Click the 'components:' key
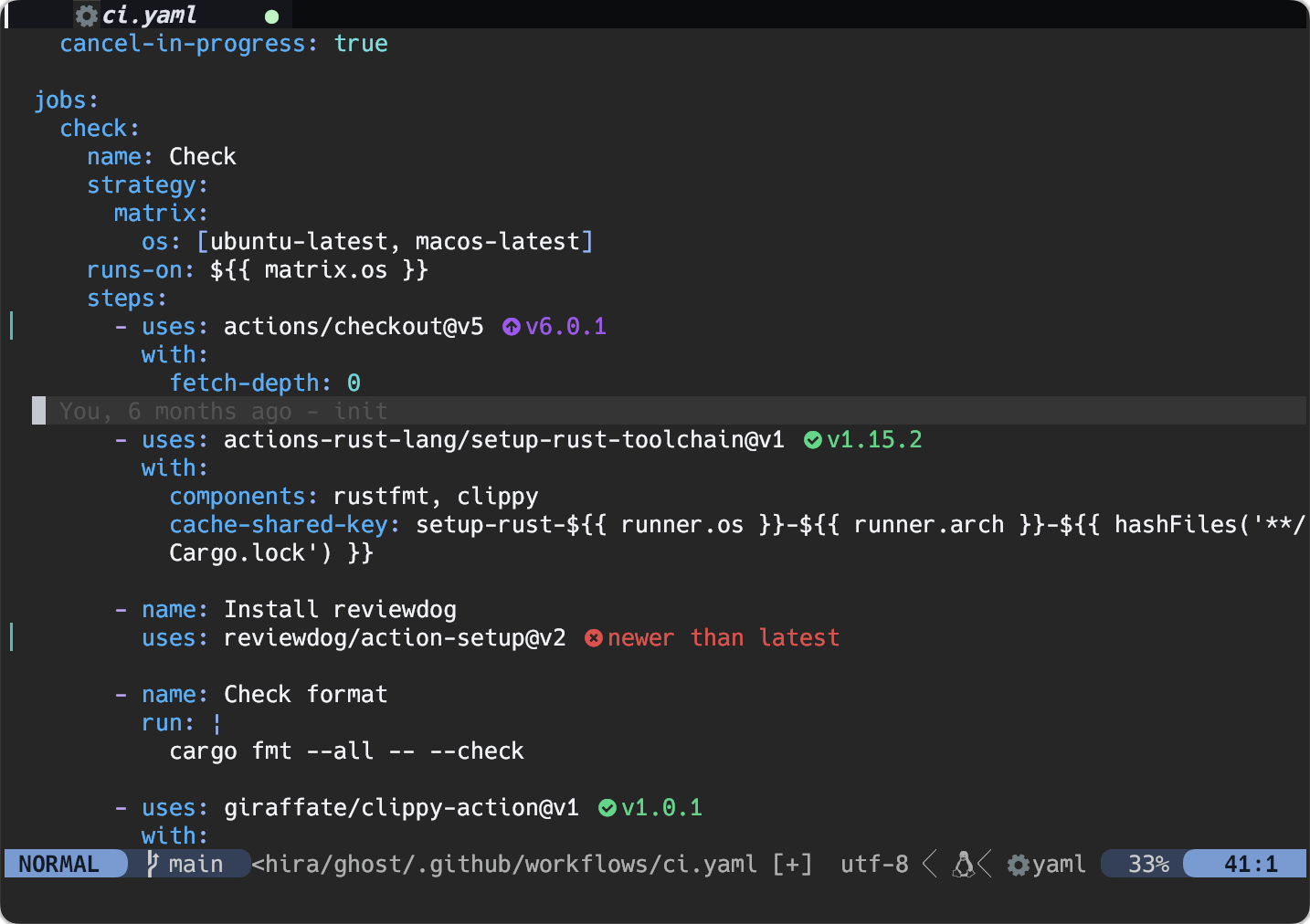This screenshot has width=1310, height=924. pyautogui.click(x=244, y=497)
